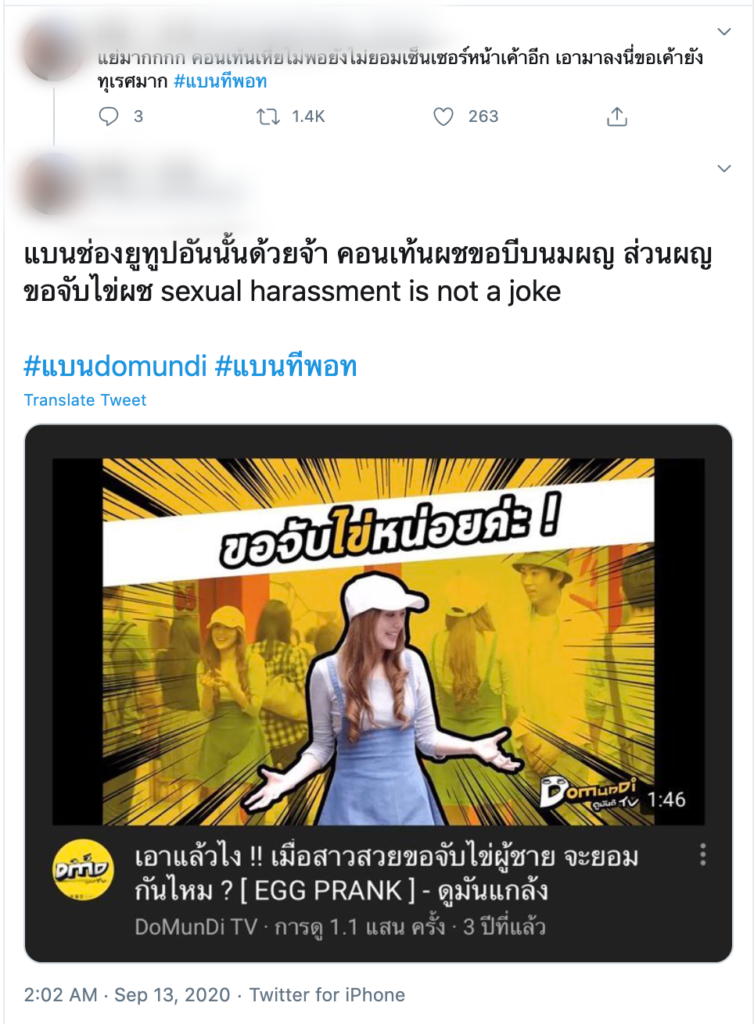Click the DoMunDi TV channel name

click(196, 927)
